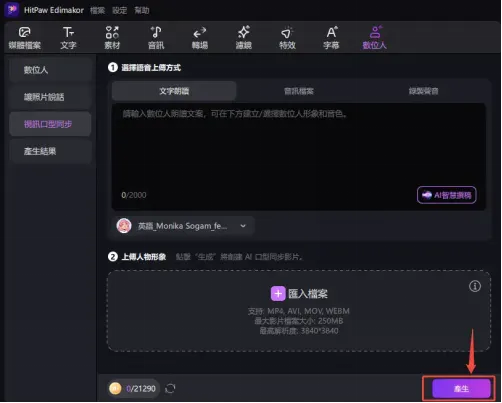The height and width of the screenshot is (403, 502).
Task: Click the AI智慧撰稿 button
Action: tap(447, 195)
